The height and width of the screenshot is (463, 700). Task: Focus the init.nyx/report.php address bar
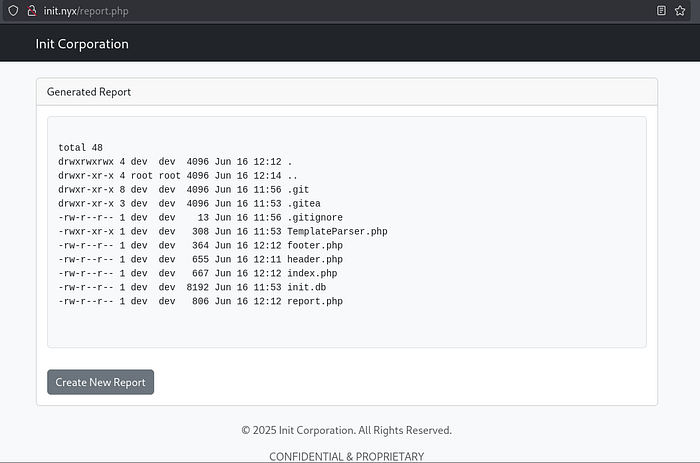[x=300, y=10]
